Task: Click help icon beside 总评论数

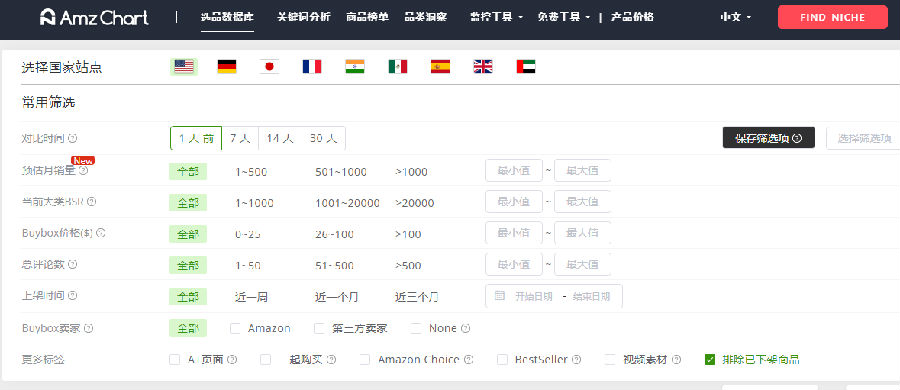Action: click(x=73, y=265)
